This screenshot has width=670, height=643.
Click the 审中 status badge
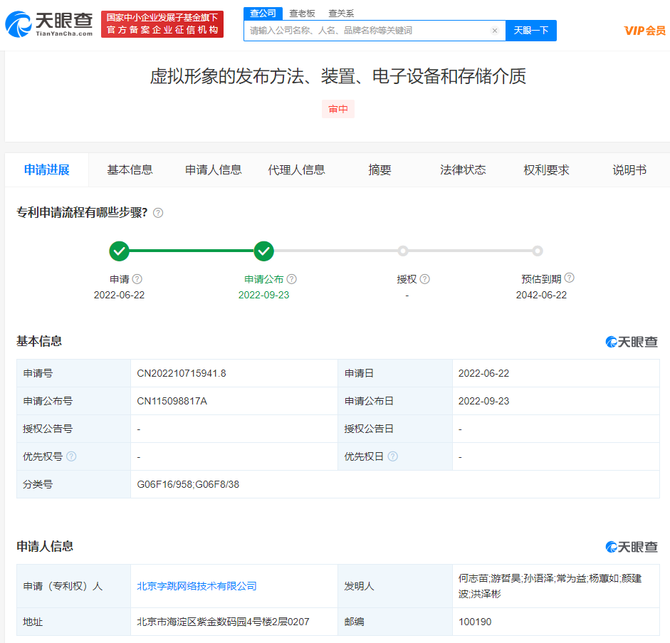(338, 109)
